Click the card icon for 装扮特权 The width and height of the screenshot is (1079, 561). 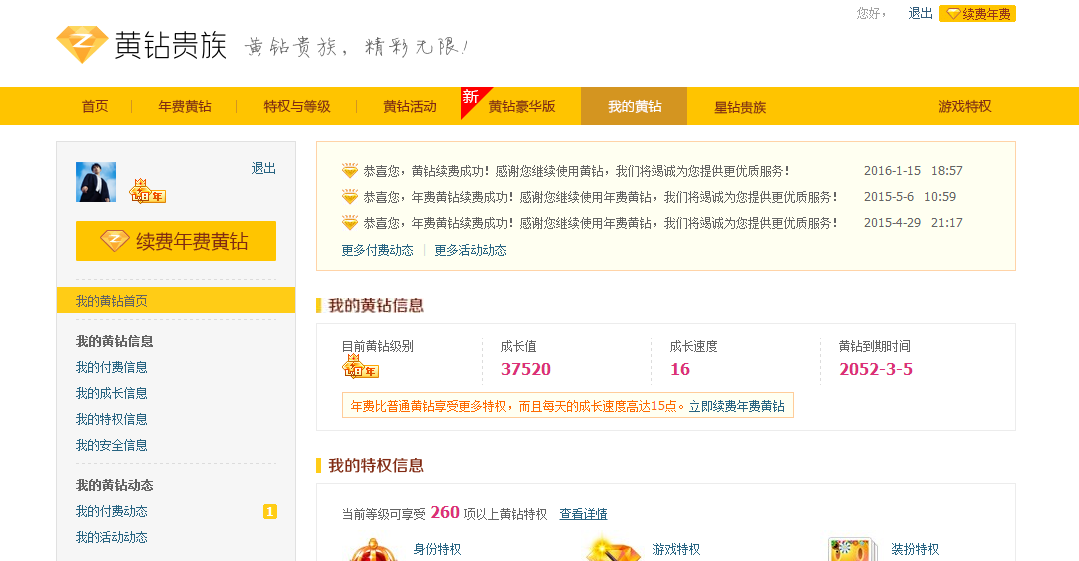853,549
